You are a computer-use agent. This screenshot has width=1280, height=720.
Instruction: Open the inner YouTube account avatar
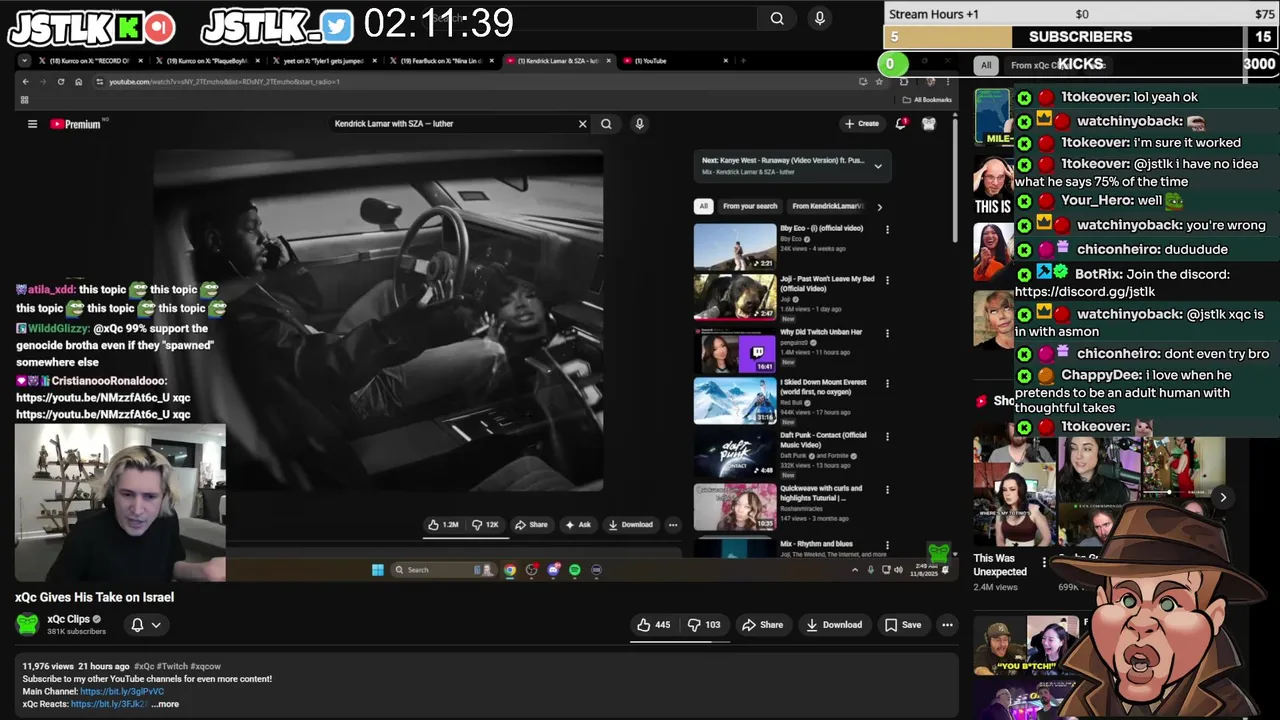(928, 124)
